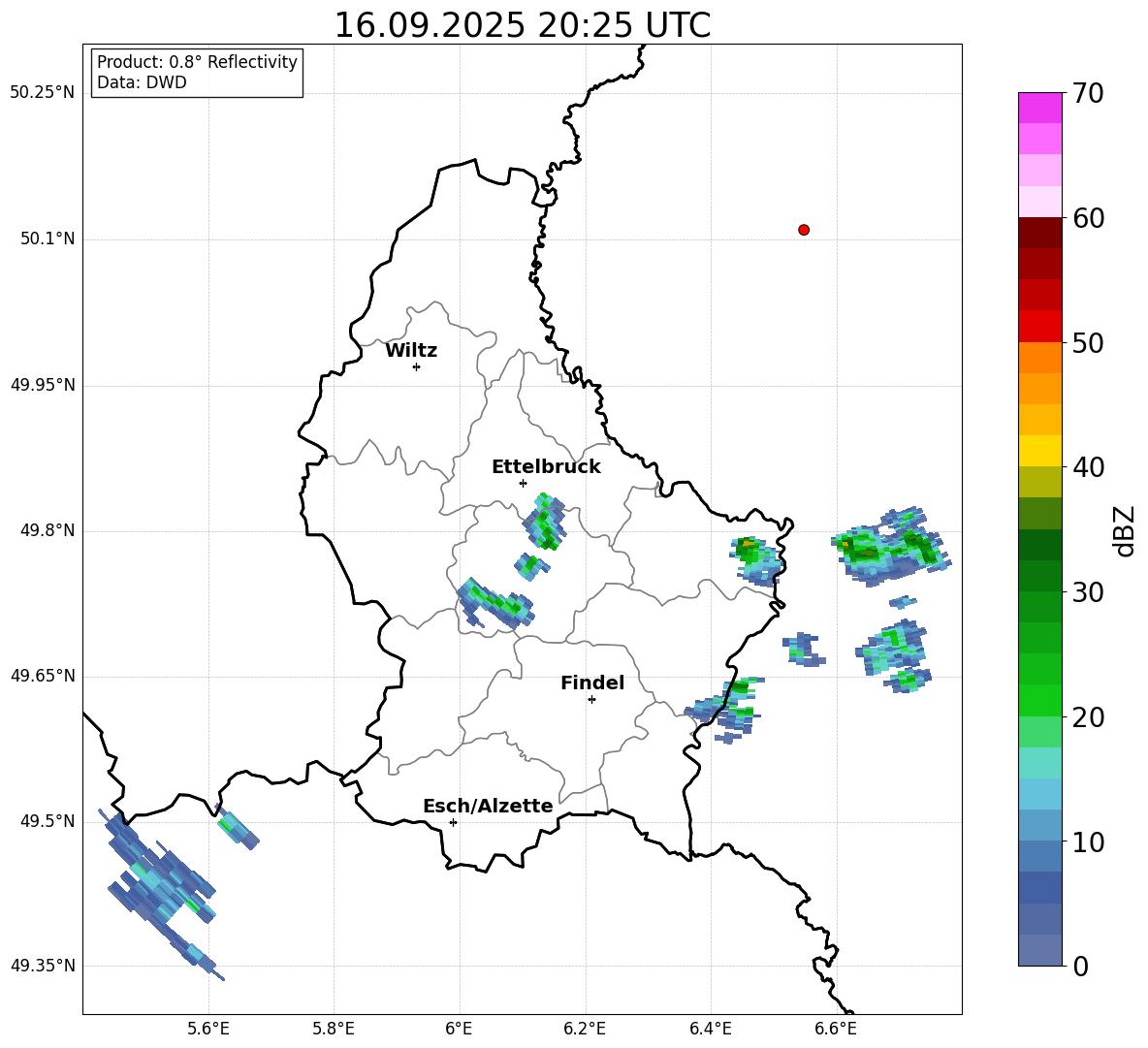The height and width of the screenshot is (1048, 1148).
Task: Click the 49.95°N latitude label
Action: tap(43, 385)
